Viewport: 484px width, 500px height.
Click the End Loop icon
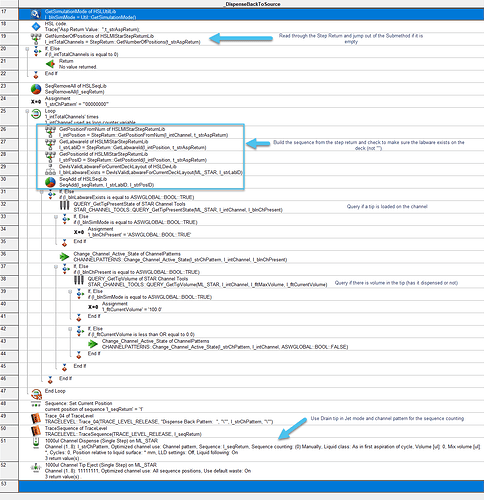click(36, 394)
